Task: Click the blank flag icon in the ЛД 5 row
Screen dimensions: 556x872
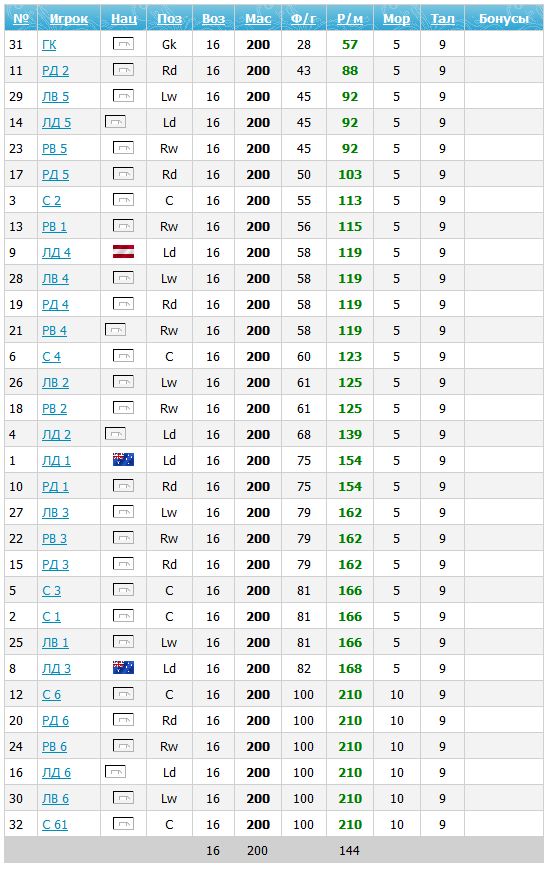Action: point(116,122)
